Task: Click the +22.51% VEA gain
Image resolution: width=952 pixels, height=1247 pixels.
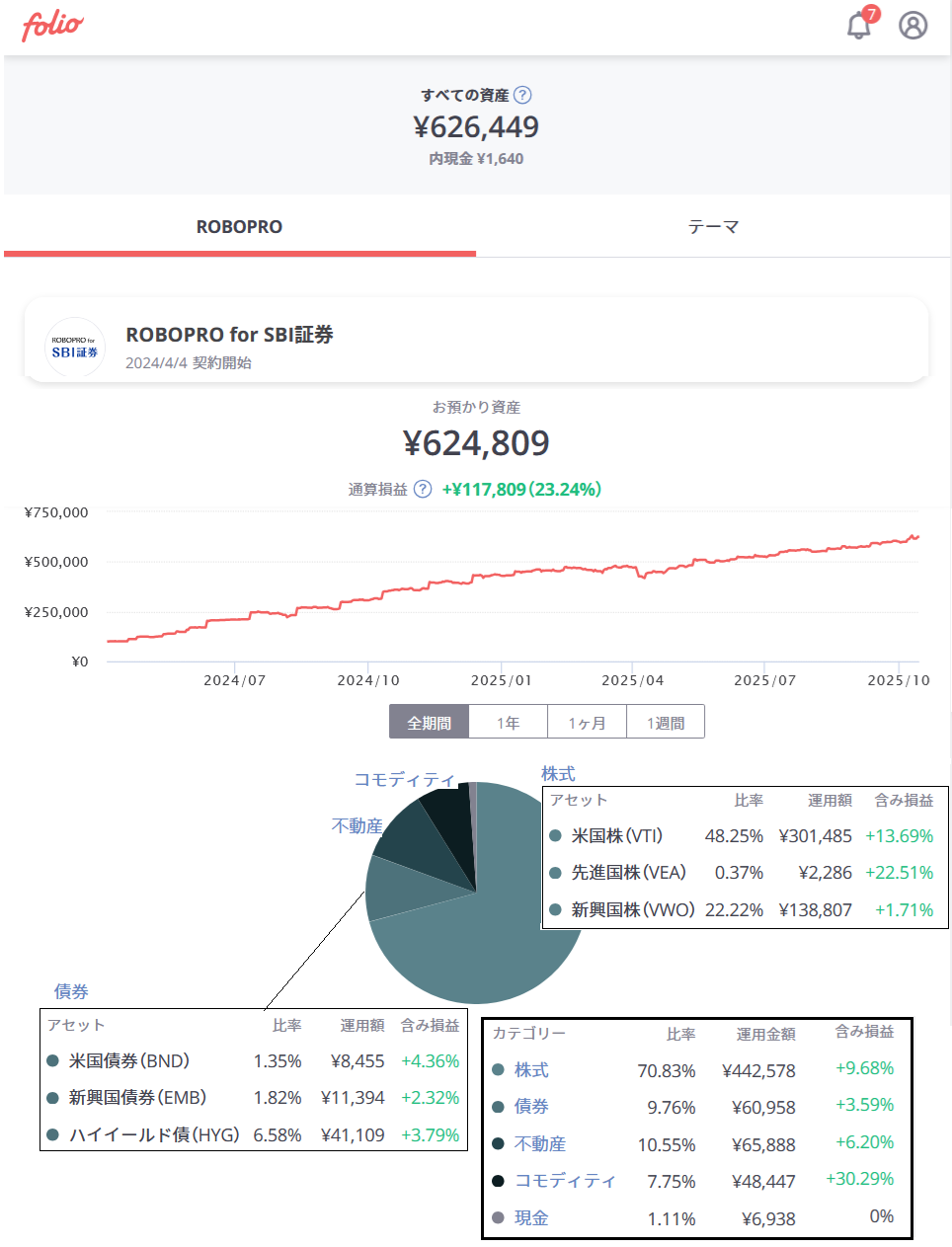Action: pyautogui.click(x=900, y=873)
